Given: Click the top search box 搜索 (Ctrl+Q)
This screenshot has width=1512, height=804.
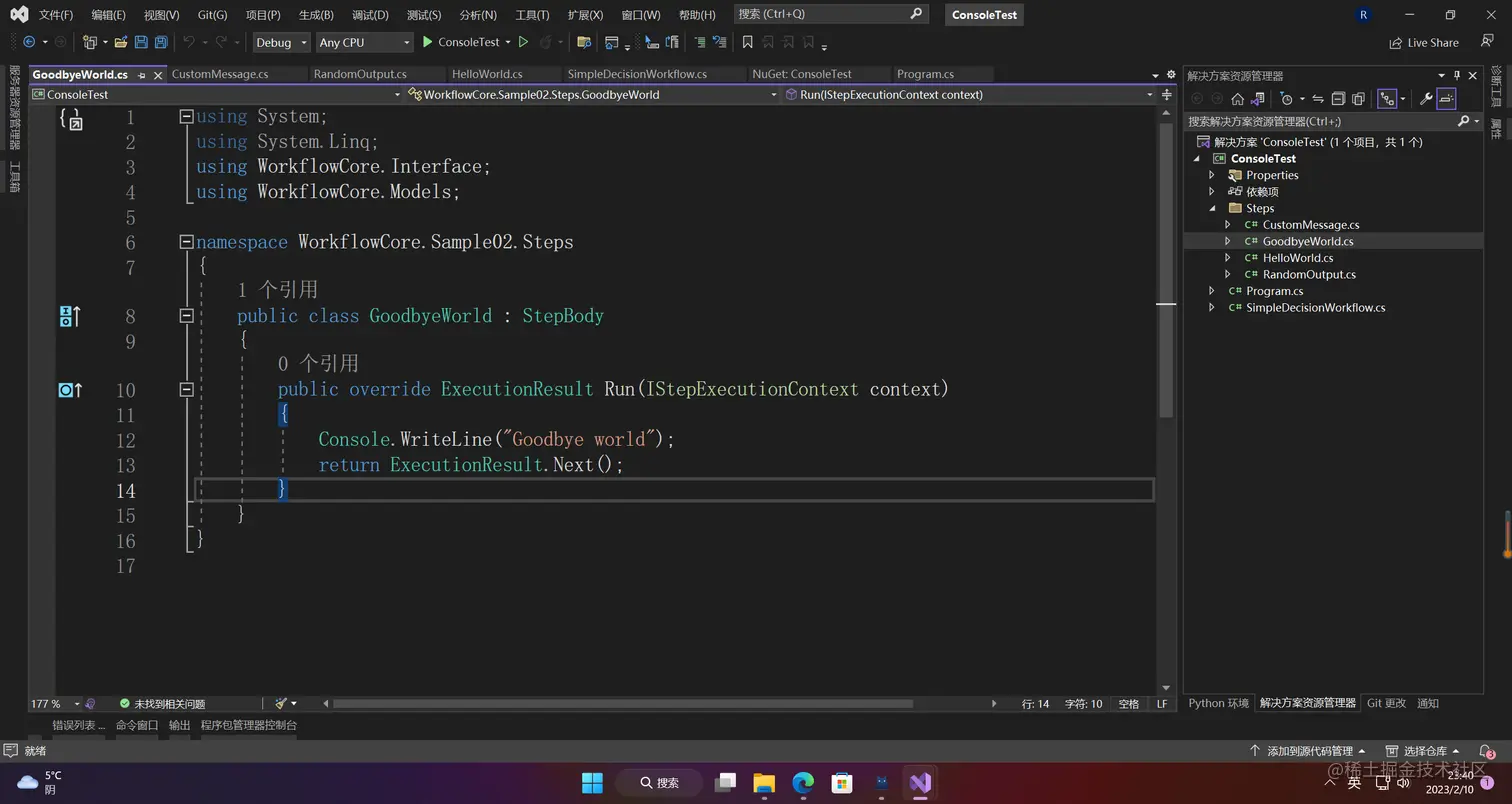Looking at the screenshot, I should point(830,14).
